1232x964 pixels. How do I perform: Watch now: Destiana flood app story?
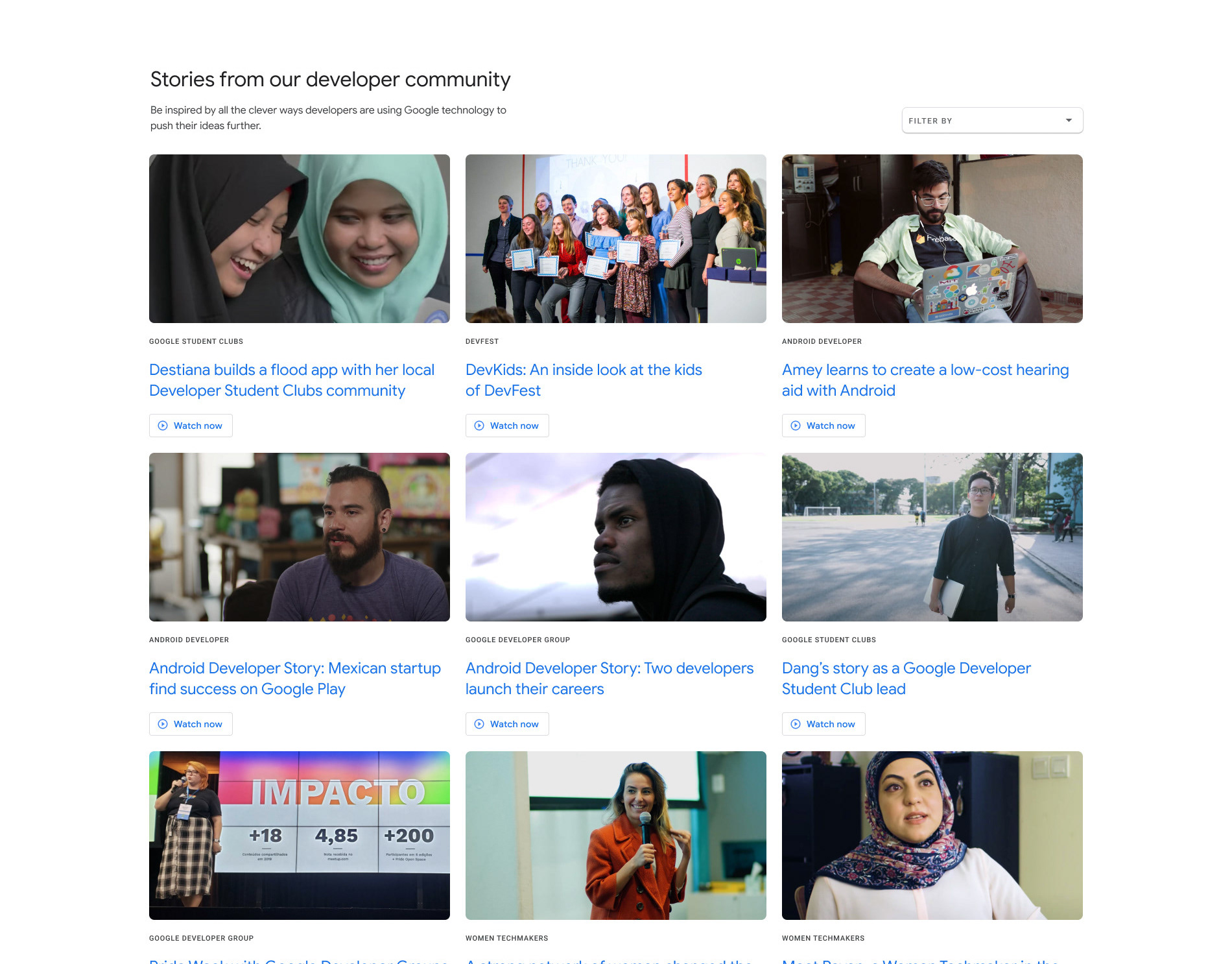pyautogui.click(x=191, y=426)
